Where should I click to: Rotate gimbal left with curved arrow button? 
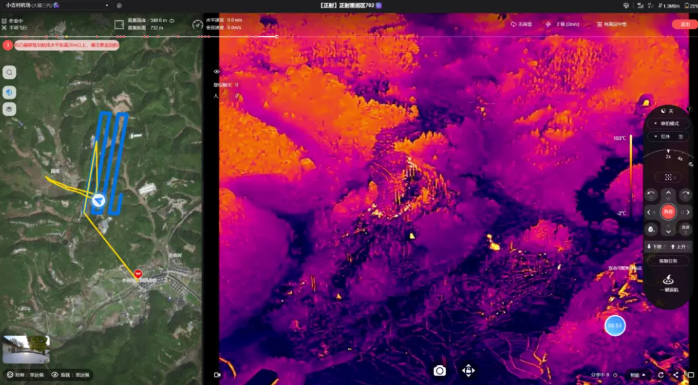click(651, 195)
